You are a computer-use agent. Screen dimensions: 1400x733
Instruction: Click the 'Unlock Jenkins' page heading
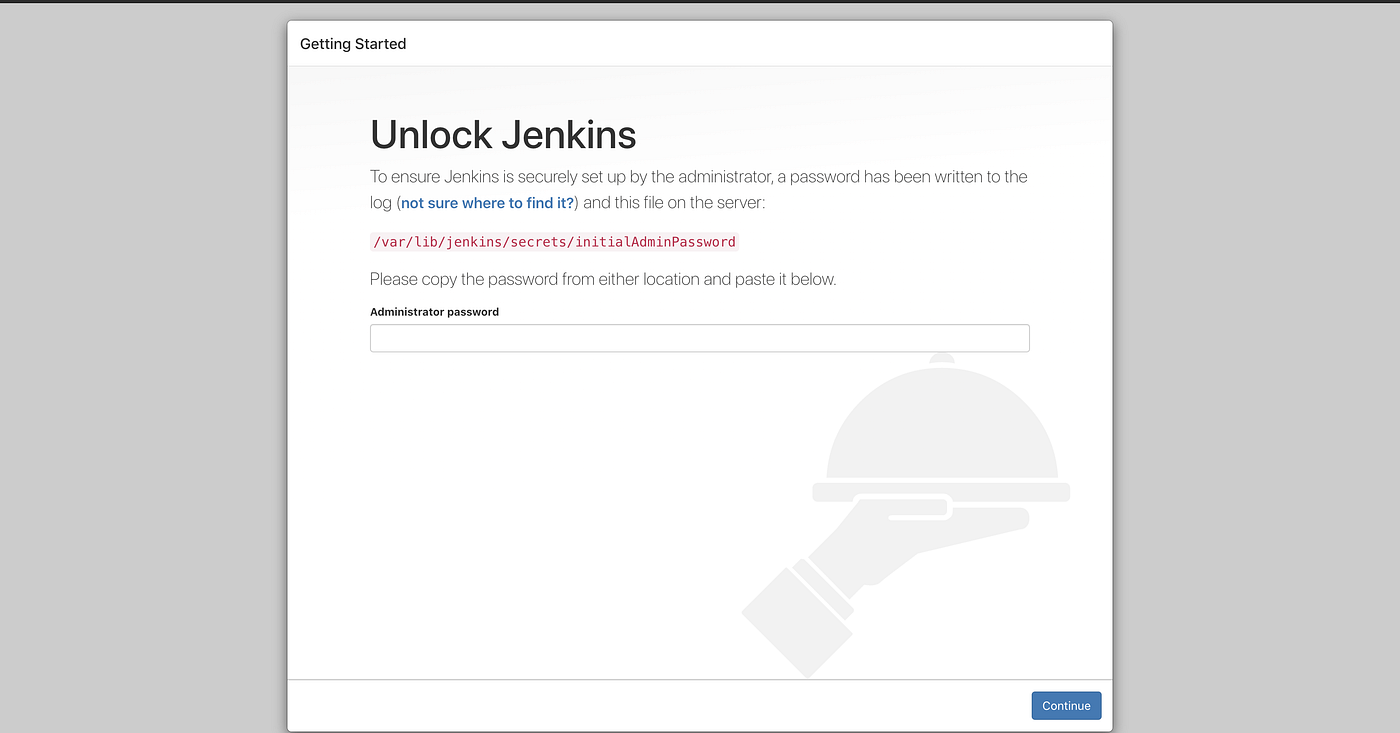[x=503, y=134]
